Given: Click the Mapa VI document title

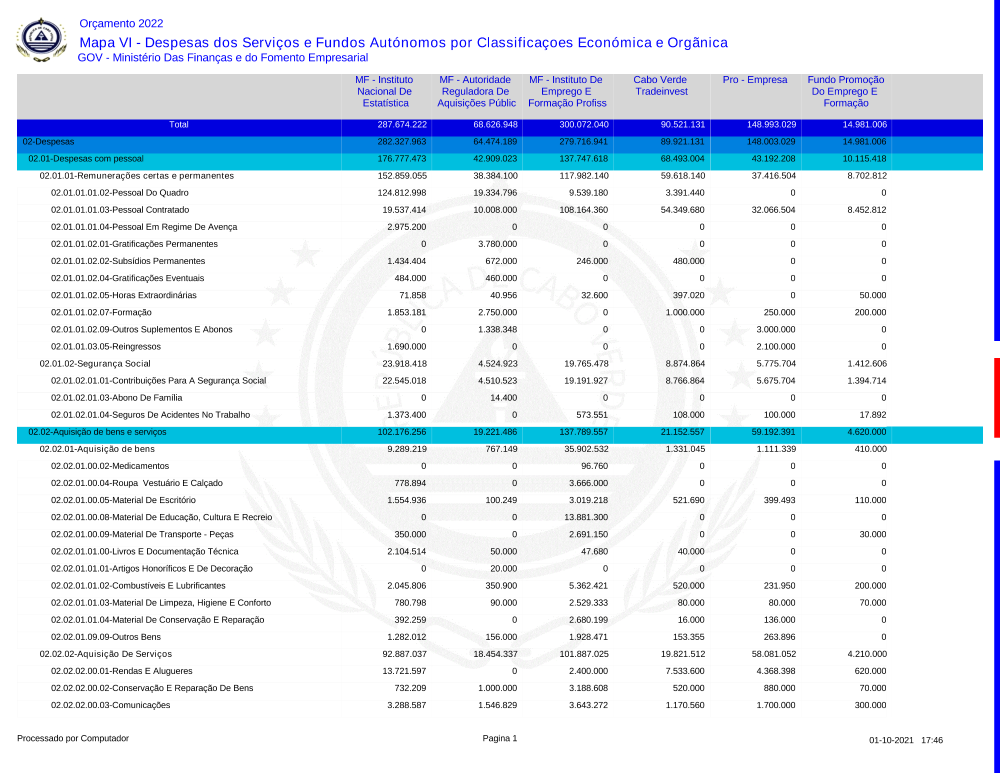Looking at the screenshot, I should pyautogui.click(x=403, y=42).
